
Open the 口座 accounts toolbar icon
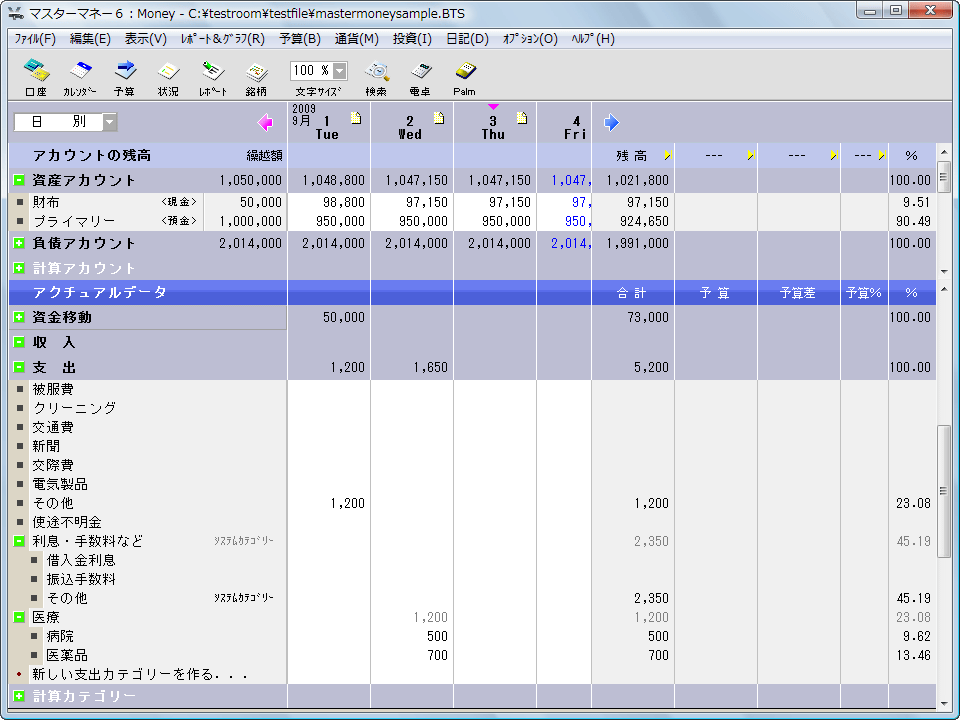tap(36, 78)
